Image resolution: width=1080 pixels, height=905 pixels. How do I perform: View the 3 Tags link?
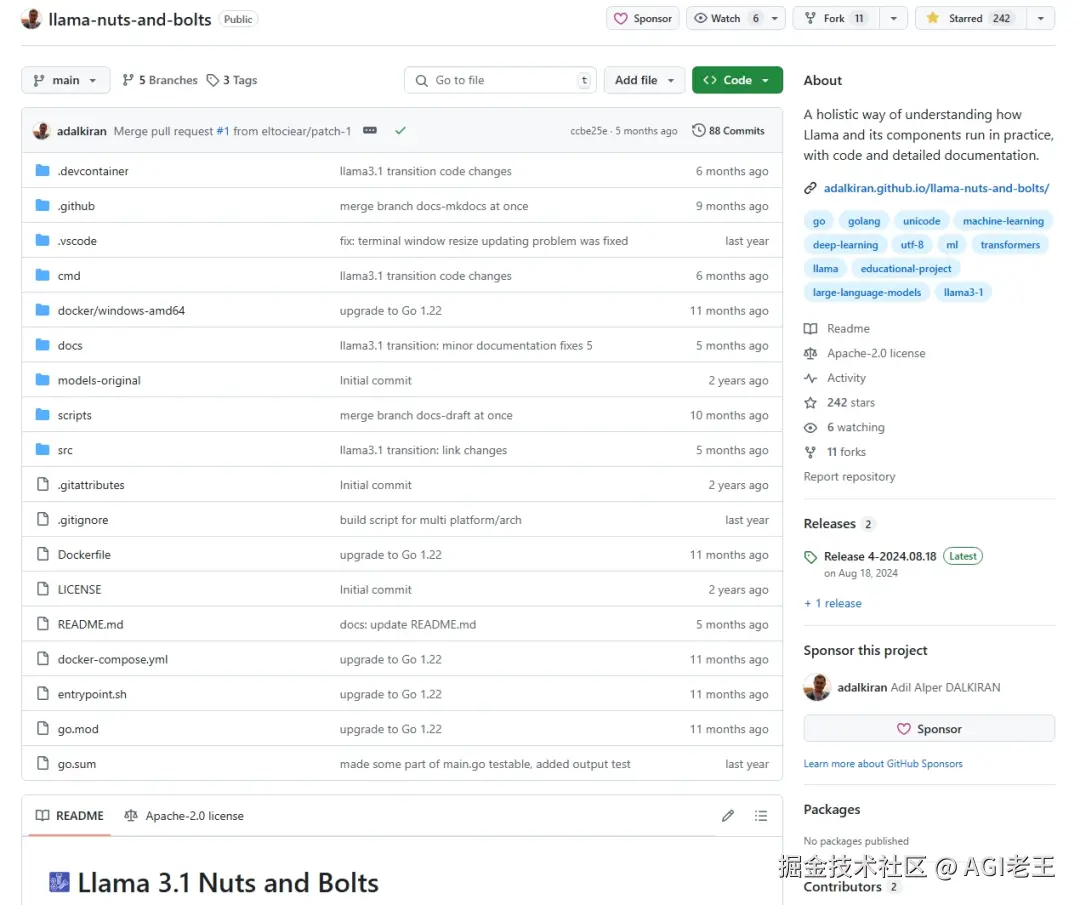232,80
